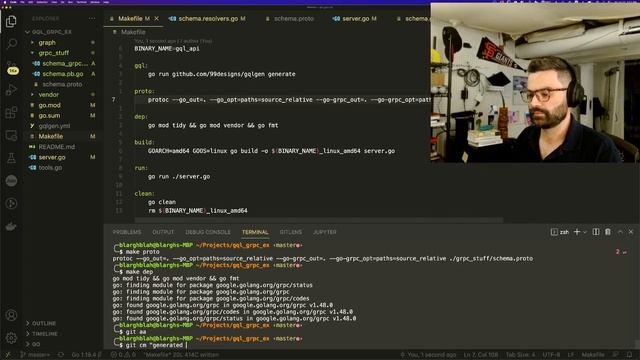Click the sync changes icon in status bar
Screen dimensions: 640x360
point(60,355)
